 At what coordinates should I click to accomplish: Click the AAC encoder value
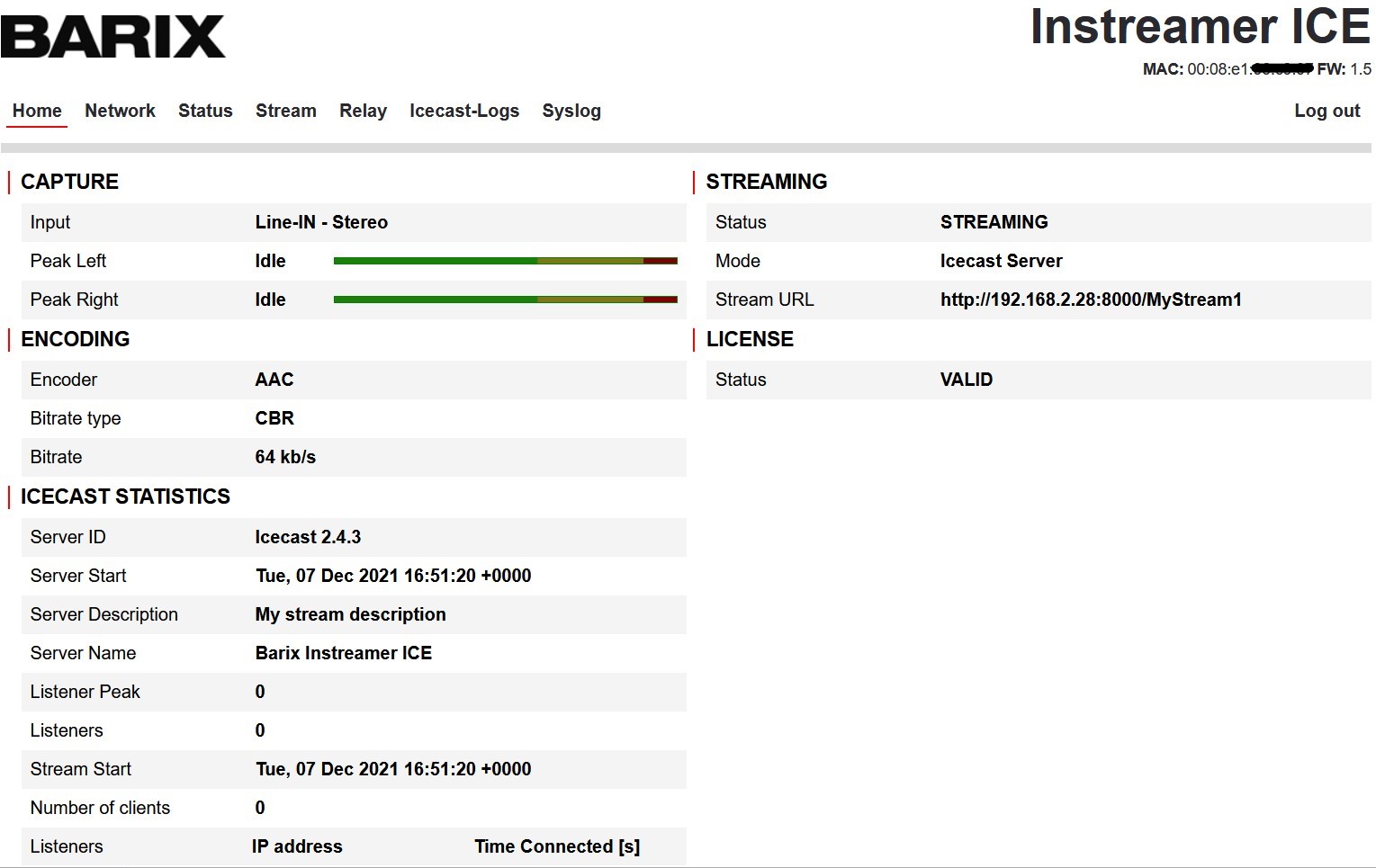[x=274, y=380]
